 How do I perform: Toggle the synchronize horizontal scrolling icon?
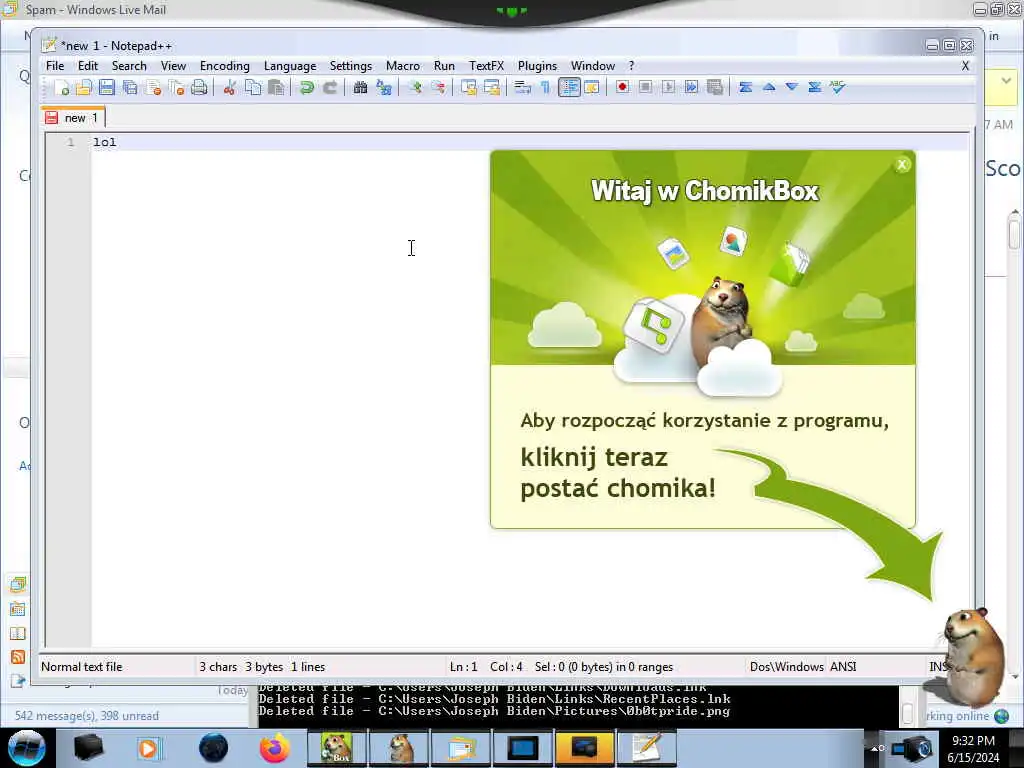pos(492,87)
